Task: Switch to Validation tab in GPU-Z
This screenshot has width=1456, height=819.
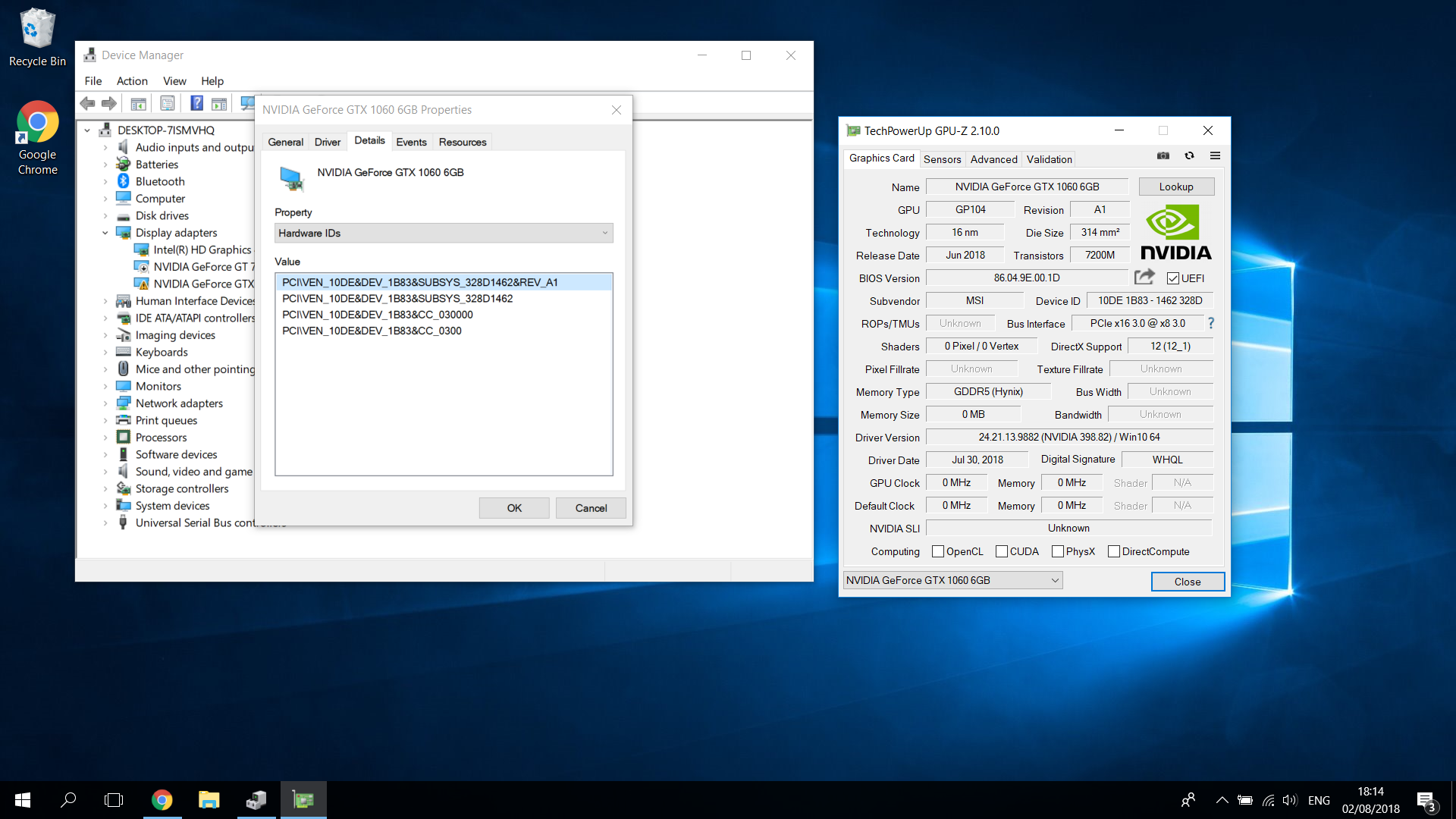Action: pyautogui.click(x=1049, y=158)
